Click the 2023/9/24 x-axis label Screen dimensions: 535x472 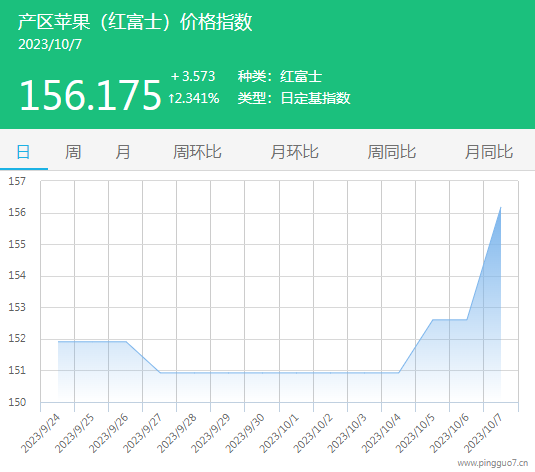tap(41, 433)
